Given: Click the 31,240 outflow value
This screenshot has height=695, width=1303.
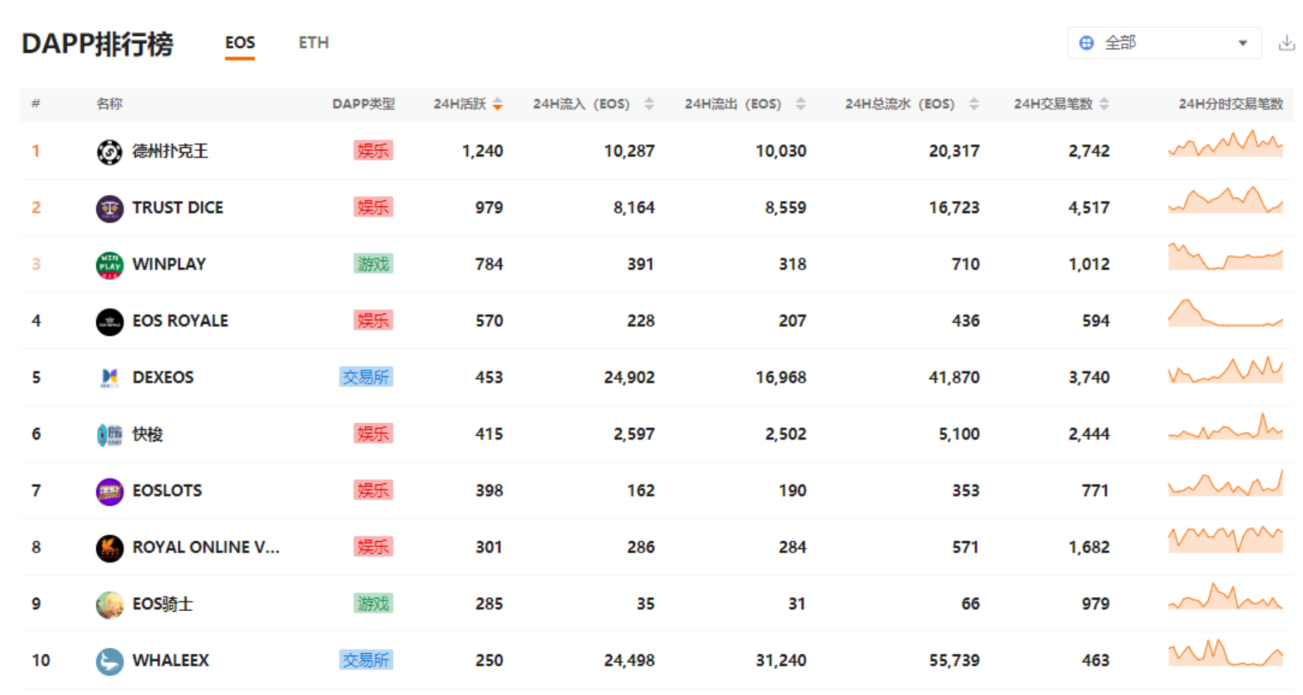Looking at the screenshot, I should [780, 661].
